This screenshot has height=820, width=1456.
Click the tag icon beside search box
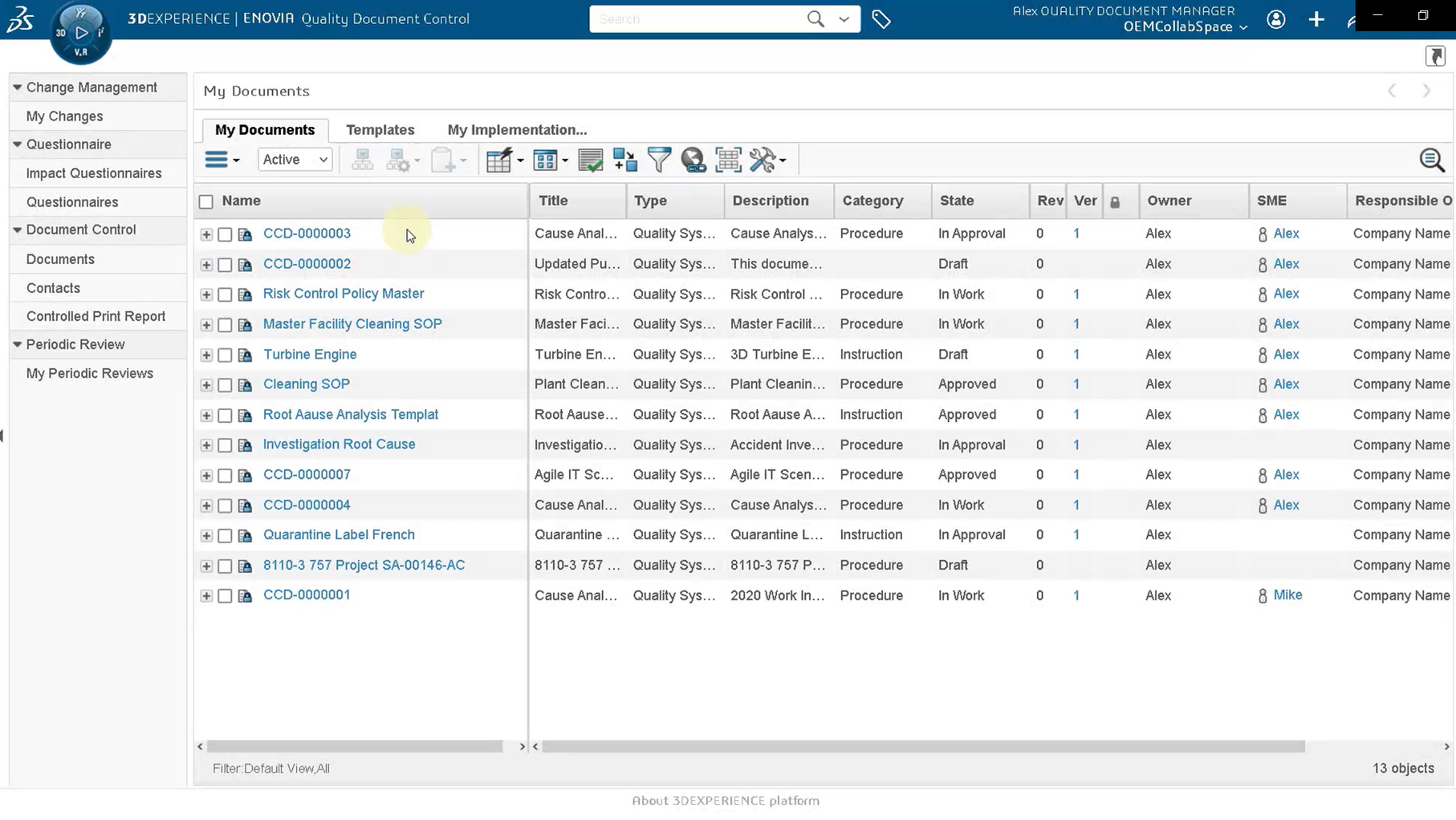pyautogui.click(x=881, y=19)
